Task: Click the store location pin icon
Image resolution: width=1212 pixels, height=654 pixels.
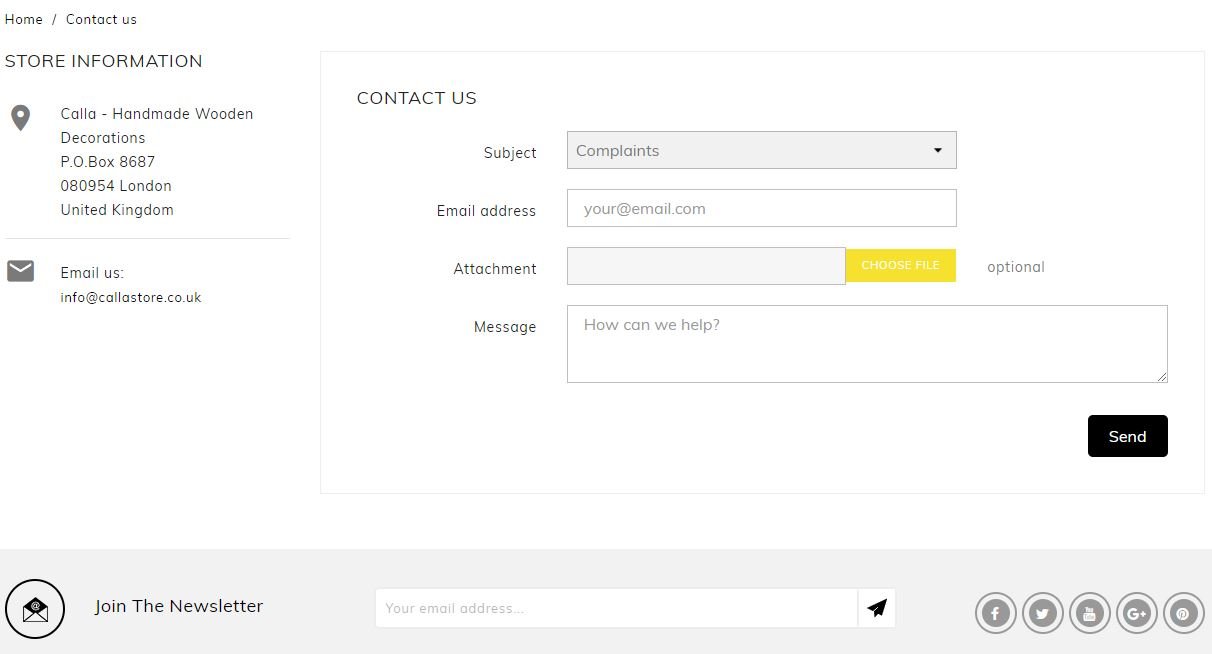Action: point(20,118)
